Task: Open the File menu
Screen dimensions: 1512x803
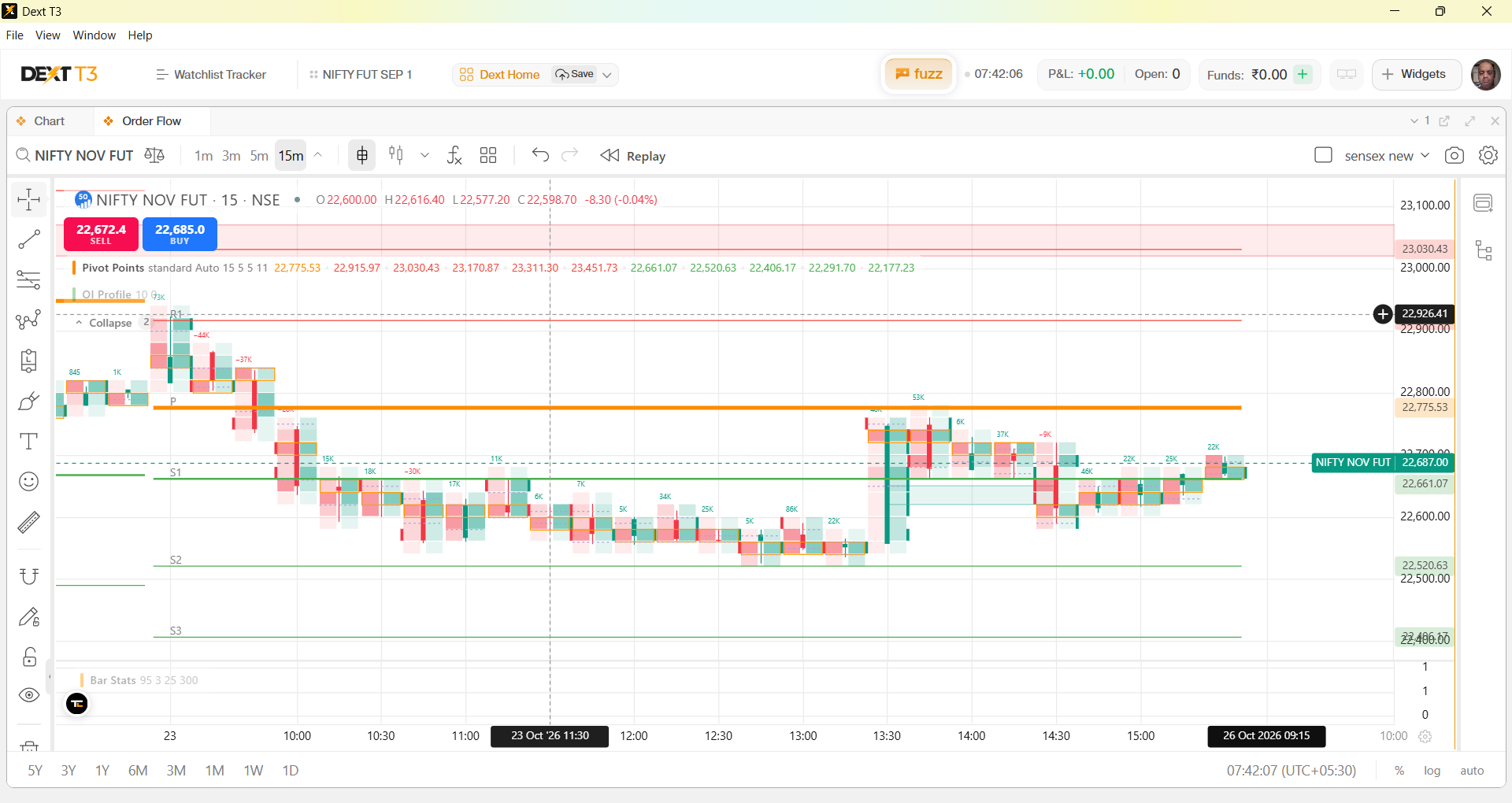Action: 14,35
